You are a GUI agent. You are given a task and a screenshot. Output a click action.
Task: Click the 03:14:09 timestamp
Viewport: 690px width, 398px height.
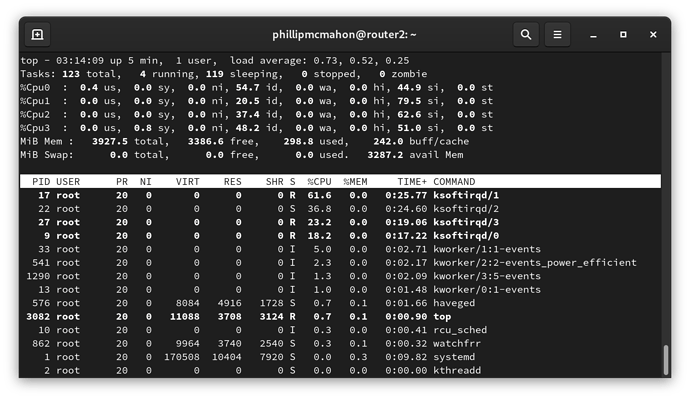[x=80, y=60]
